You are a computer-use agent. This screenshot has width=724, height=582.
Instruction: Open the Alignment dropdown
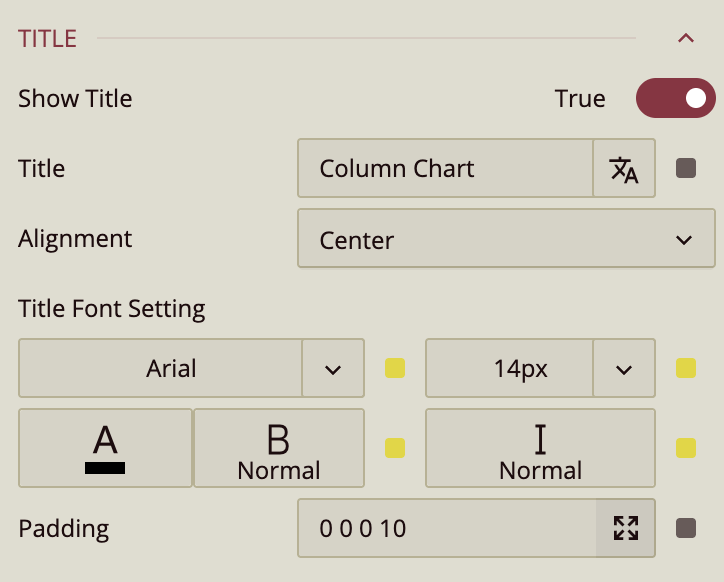tap(506, 240)
